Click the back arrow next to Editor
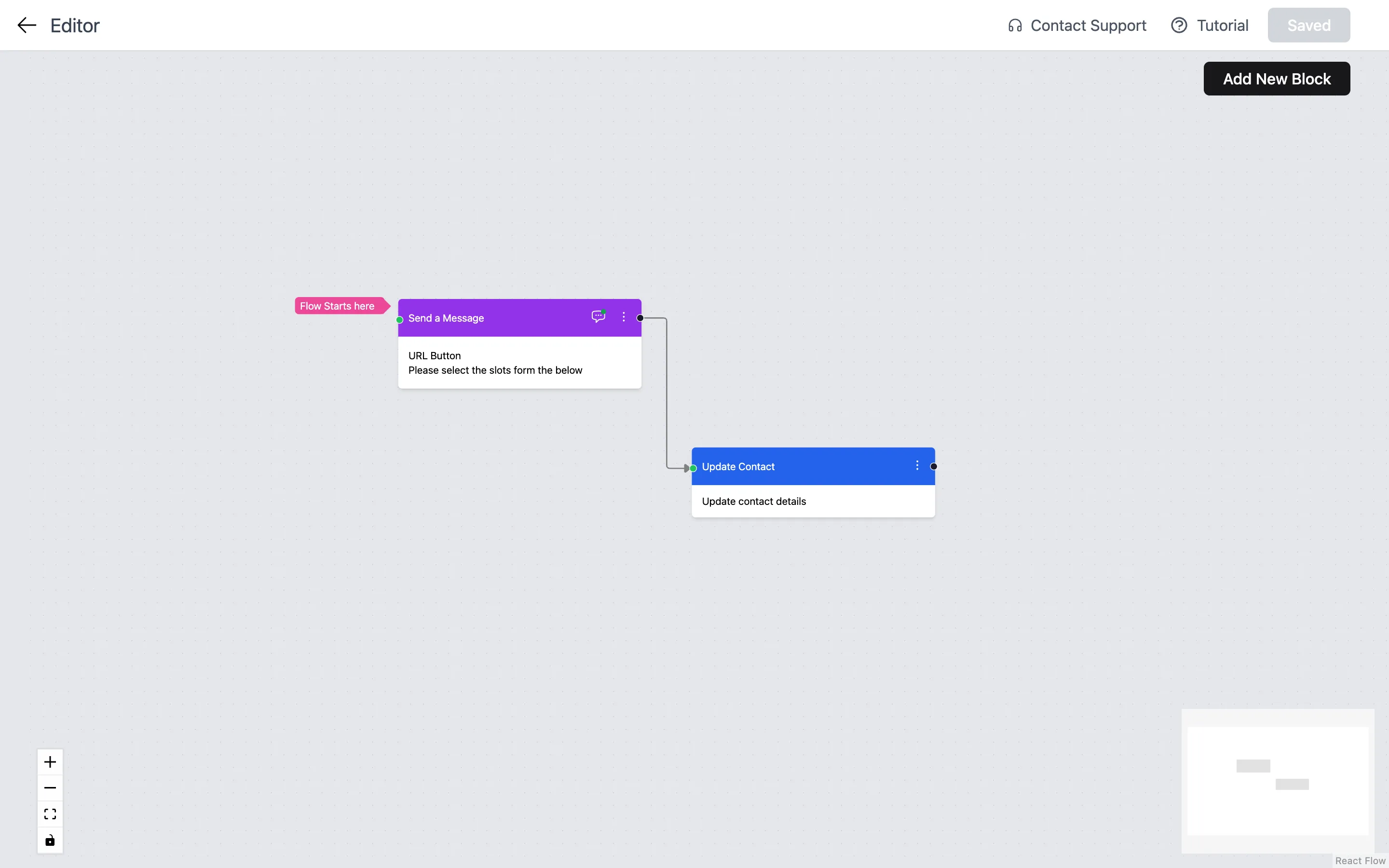Image resolution: width=1389 pixels, height=868 pixels. [27, 25]
